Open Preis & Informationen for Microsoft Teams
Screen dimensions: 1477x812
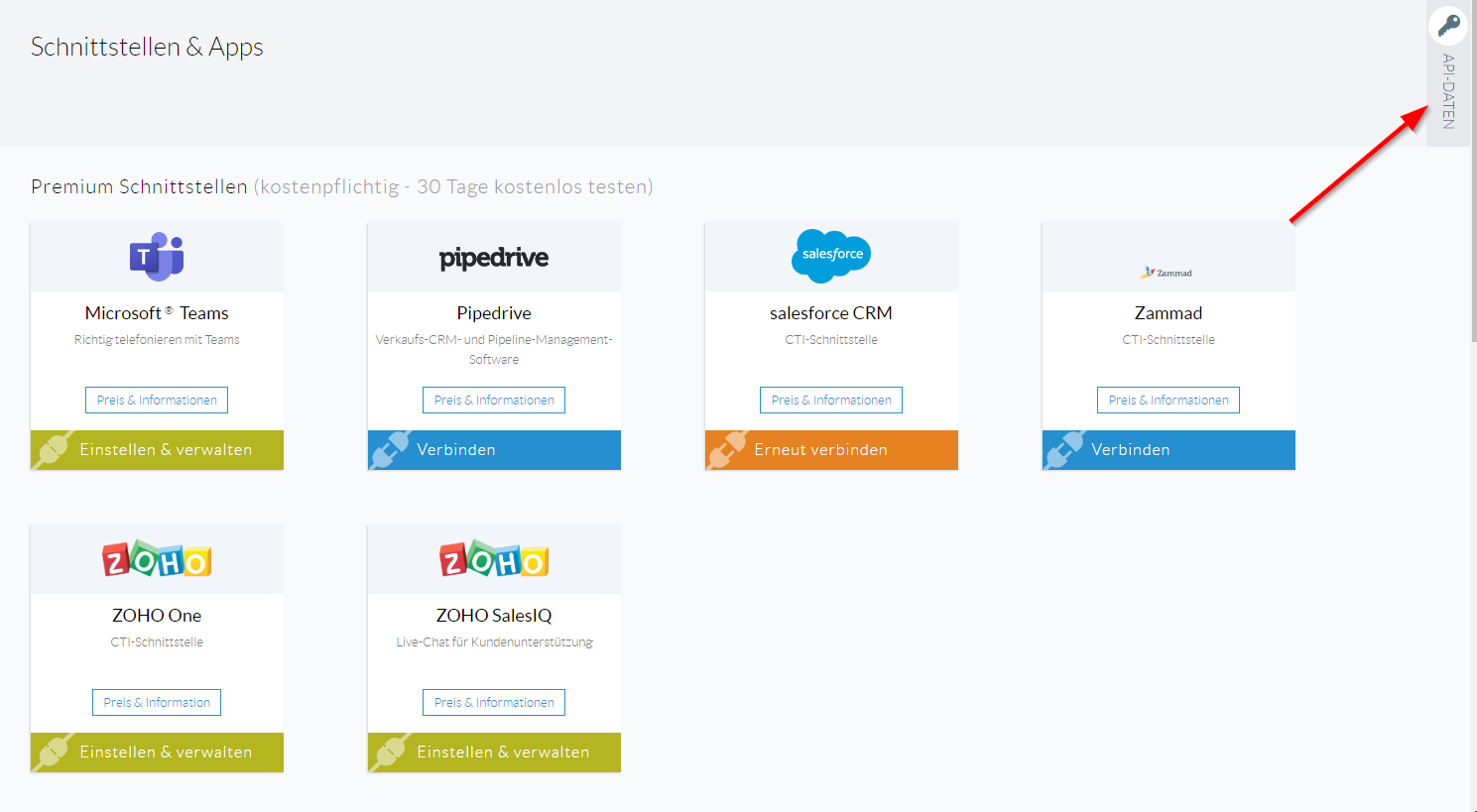(157, 401)
